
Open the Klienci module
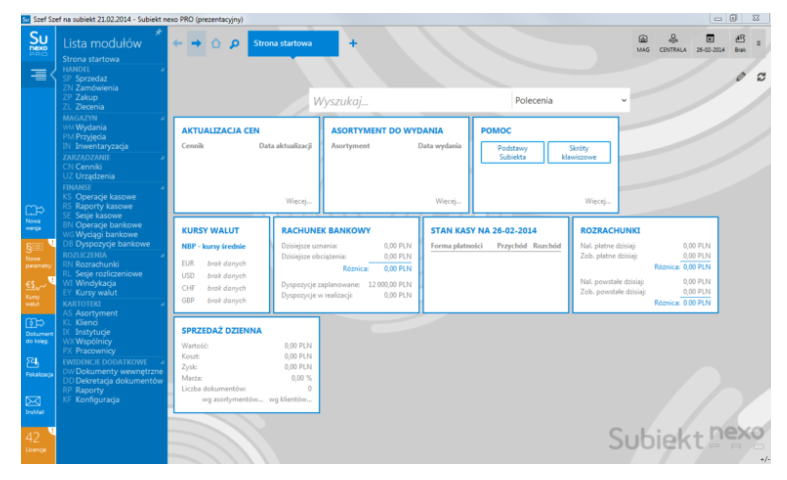[x=86, y=322]
